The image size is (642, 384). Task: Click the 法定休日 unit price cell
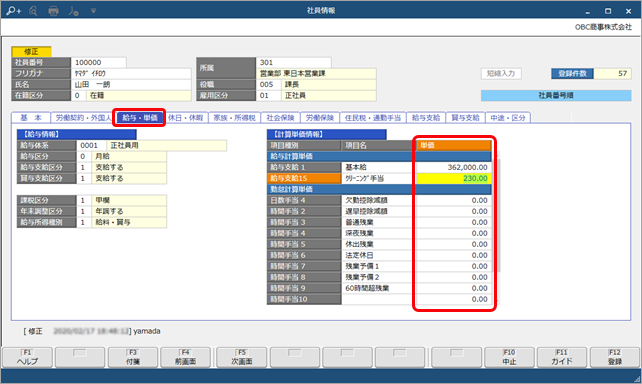pyautogui.click(x=454, y=255)
